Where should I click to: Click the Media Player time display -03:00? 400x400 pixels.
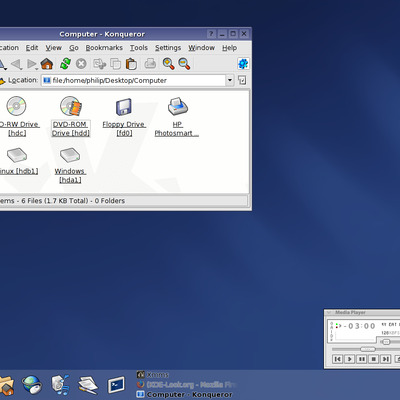(359, 326)
